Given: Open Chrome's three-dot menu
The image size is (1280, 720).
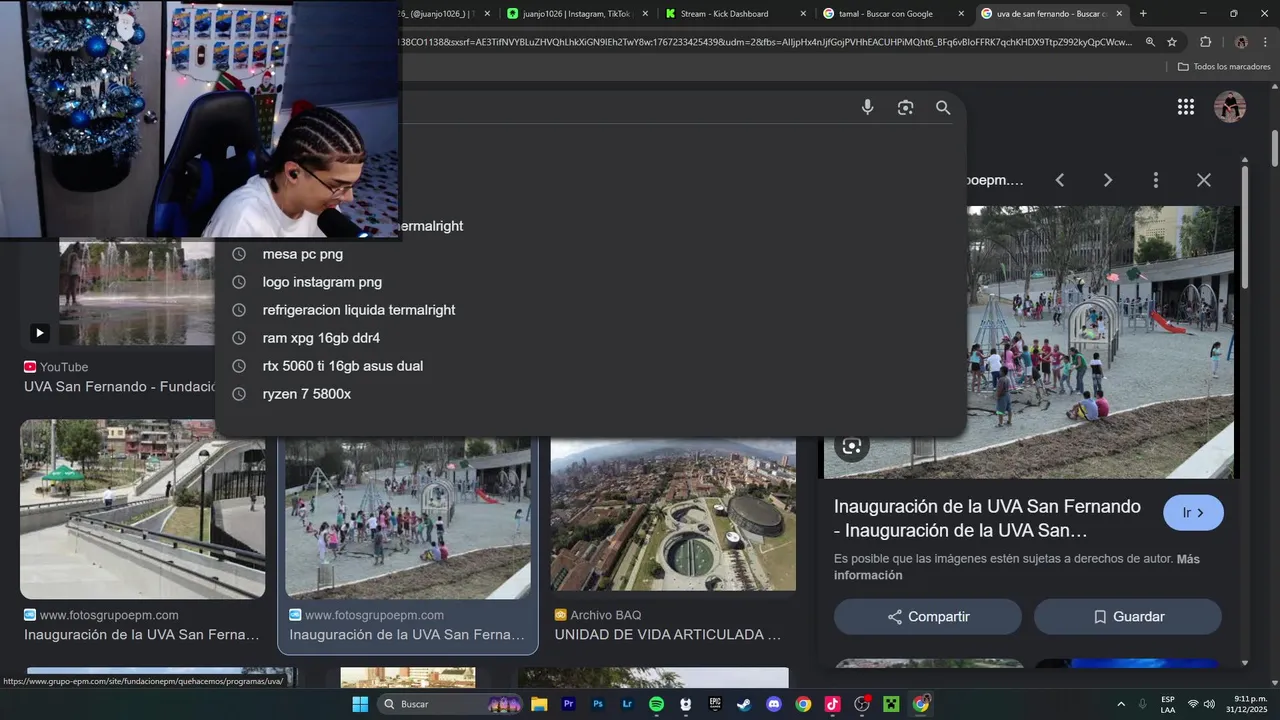Looking at the screenshot, I should point(1266,42).
